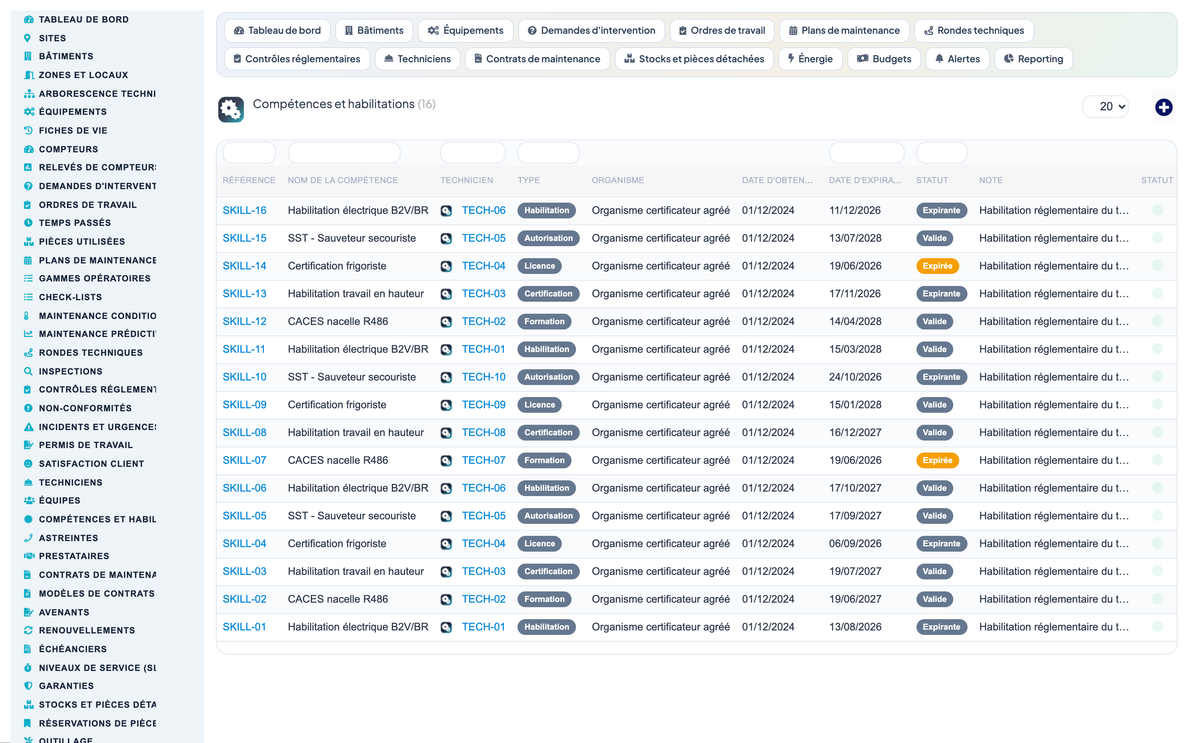Open the technician icon beside TECH-01 in SKILL-11 row
This screenshot has width=1200, height=743.
pyautogui.click(x=446, y=350)
